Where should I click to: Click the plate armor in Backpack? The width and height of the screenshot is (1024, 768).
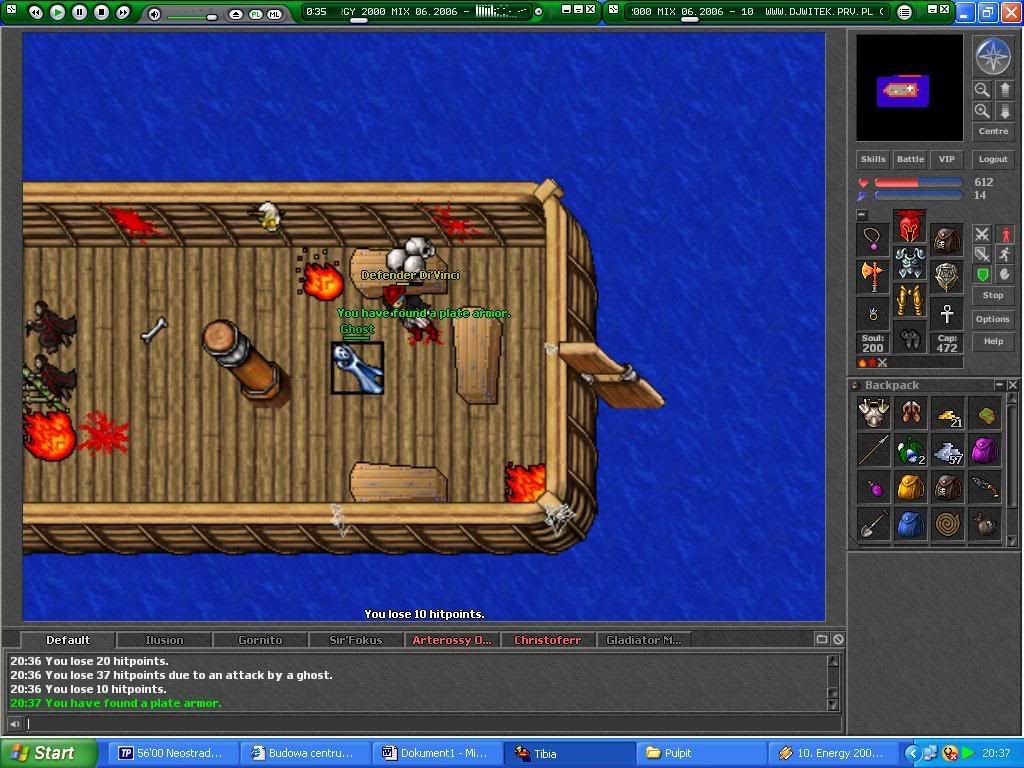click(874, 413)
